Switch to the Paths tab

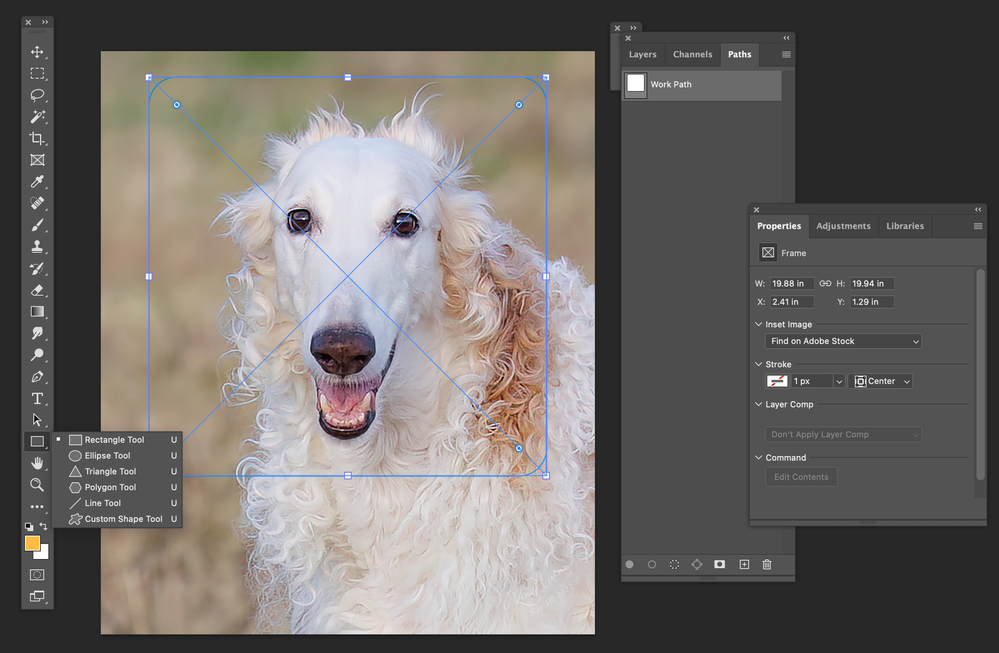click(x=740, y=55)
